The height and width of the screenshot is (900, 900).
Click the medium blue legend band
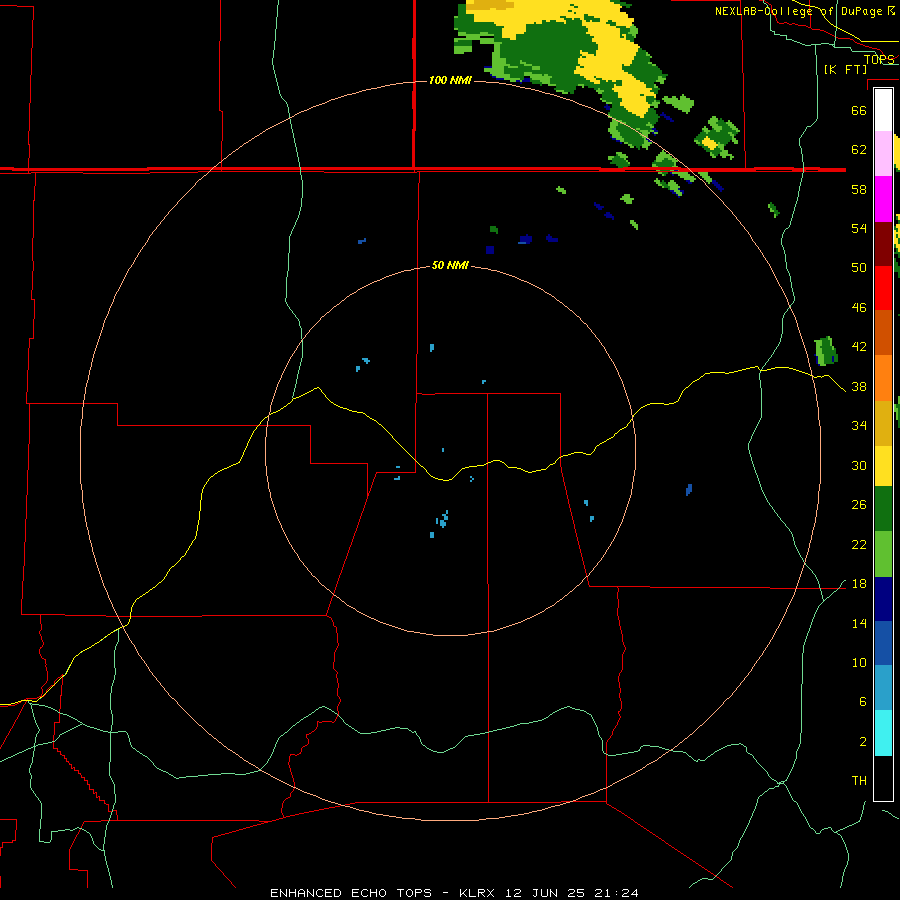point(883,643)
